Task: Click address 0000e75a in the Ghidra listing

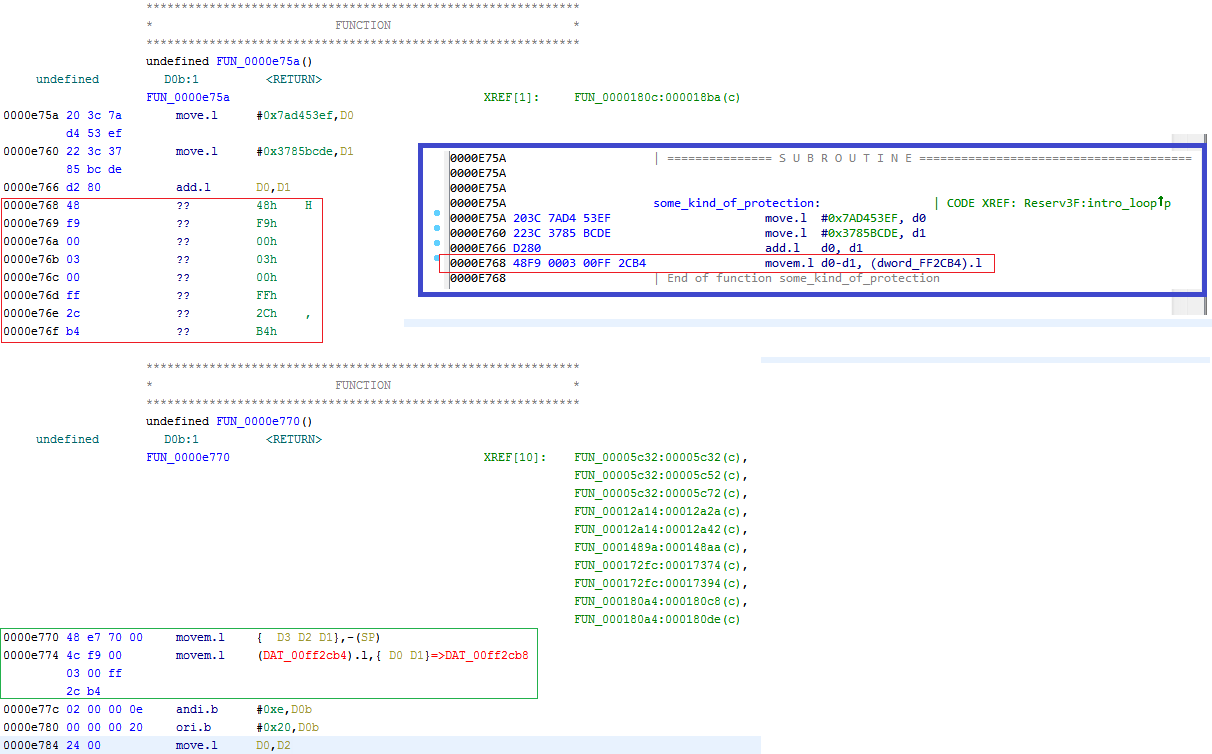Action: point(32,115)
